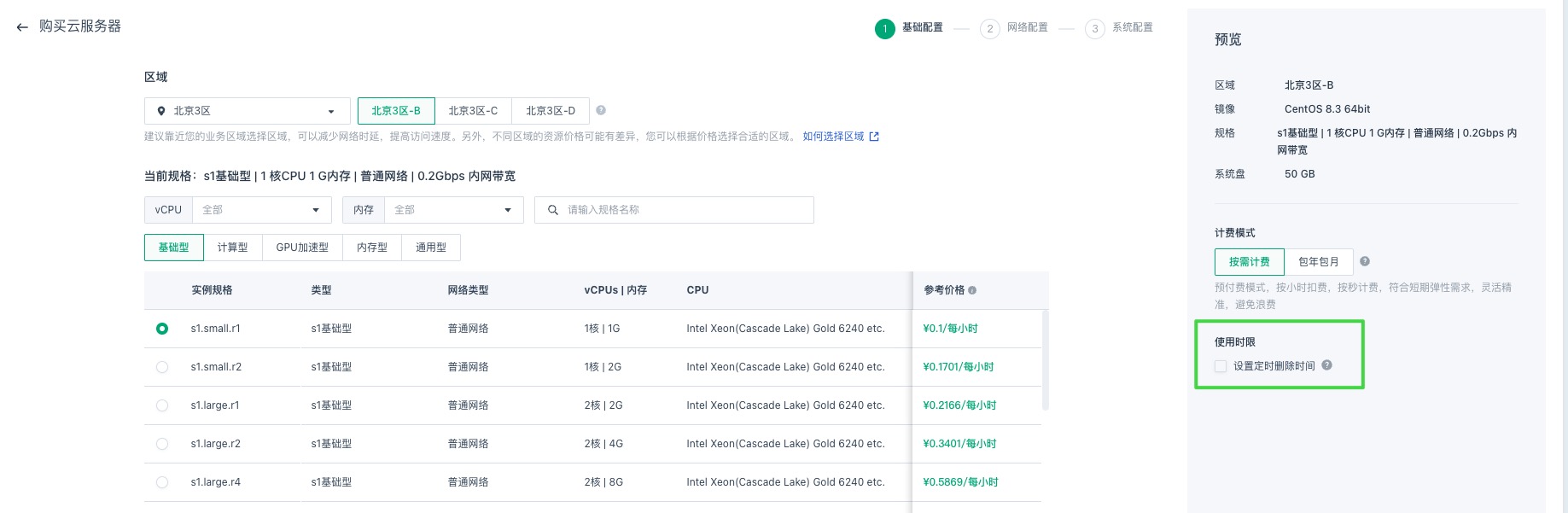1568x513 pixels.
Task: Click the s1.small.r2 instance name
Action: tap(216, 367)
